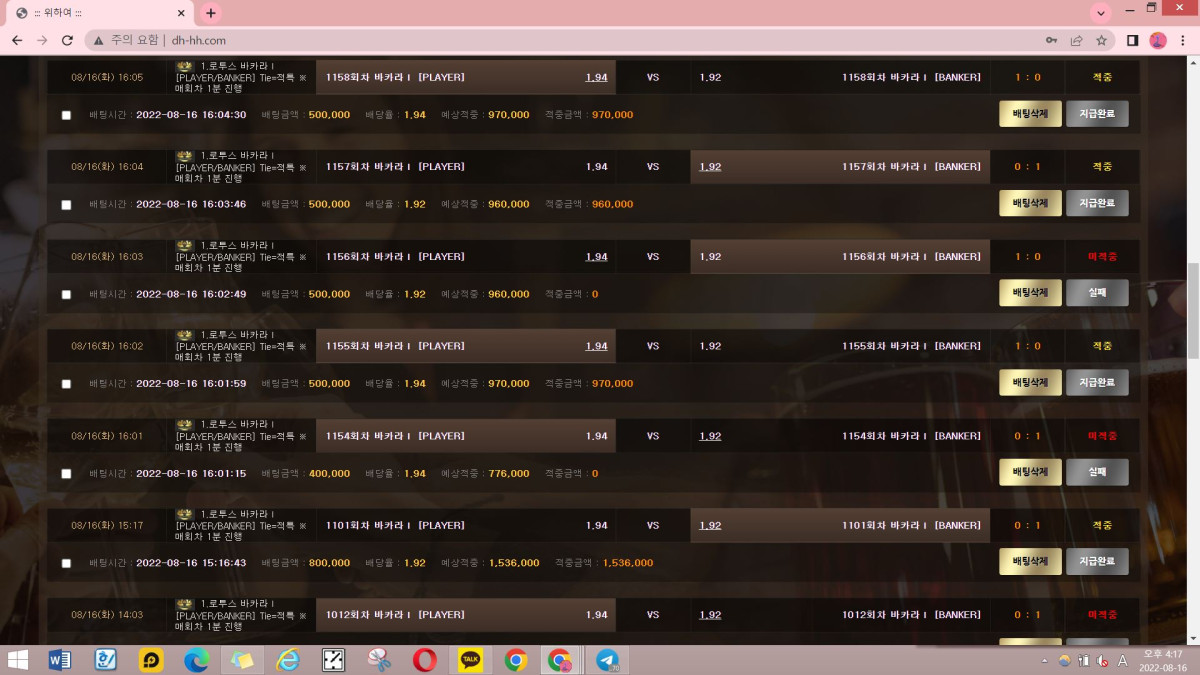The height and width of the screenshot is (675, 1200).
Task: Check the box for the 16:04:30 bet
Action: click(67, 115)
